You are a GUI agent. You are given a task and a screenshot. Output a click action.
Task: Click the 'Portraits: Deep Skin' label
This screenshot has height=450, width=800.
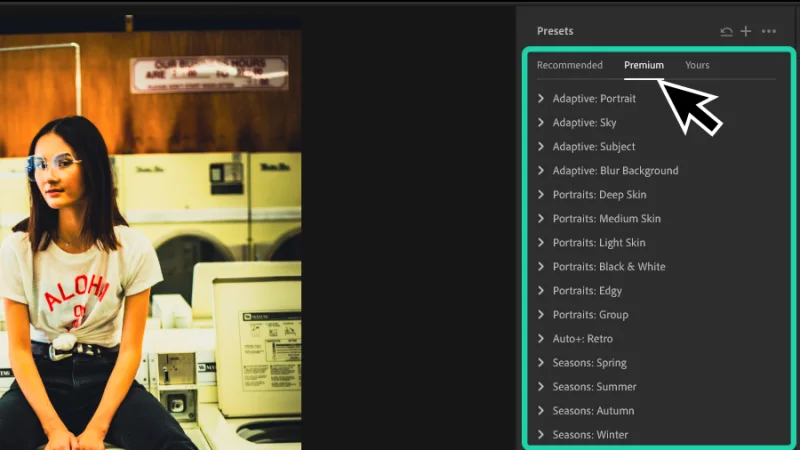[x=599, y=194]
